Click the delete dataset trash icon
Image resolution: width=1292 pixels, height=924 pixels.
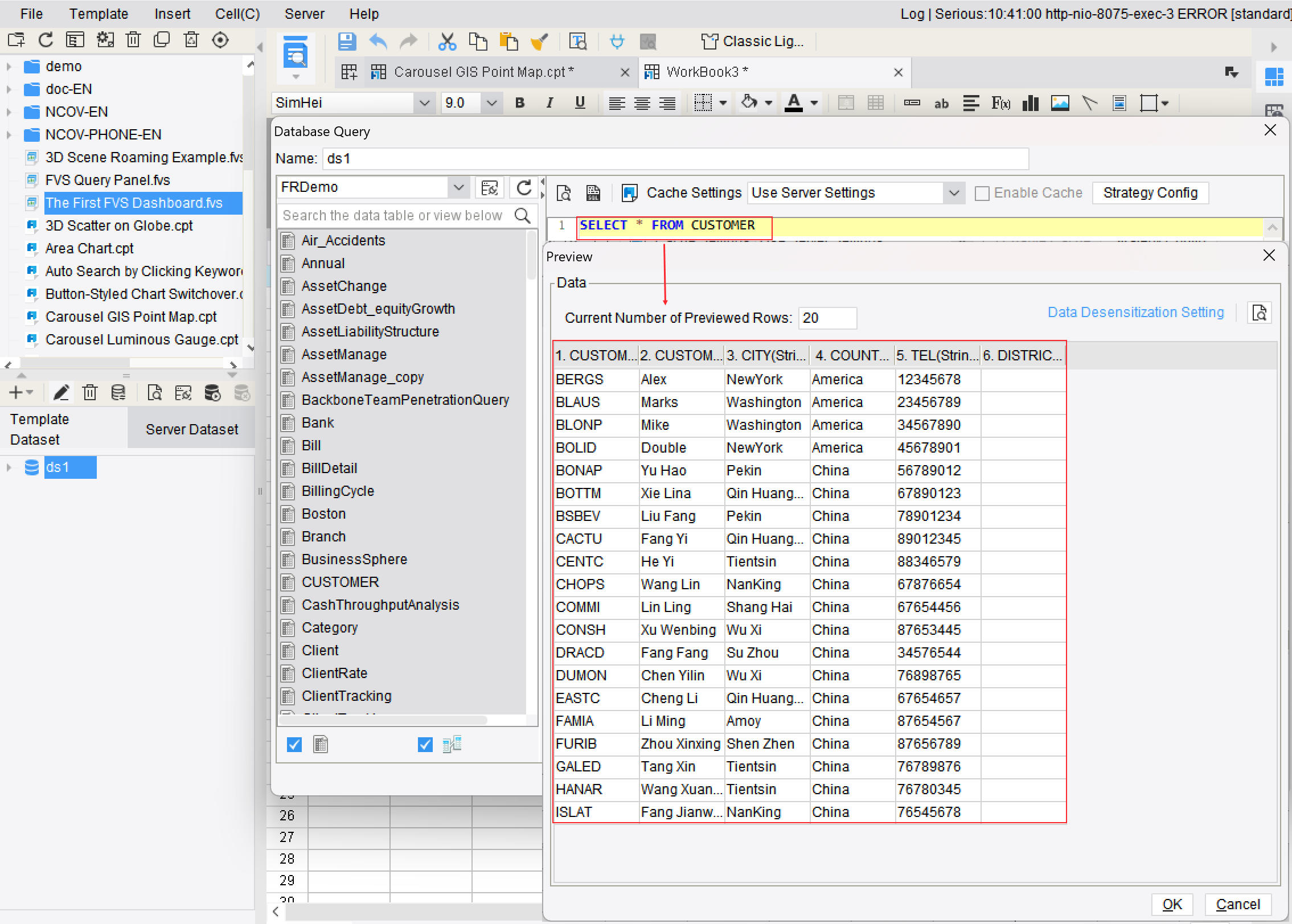click(89, 392)
